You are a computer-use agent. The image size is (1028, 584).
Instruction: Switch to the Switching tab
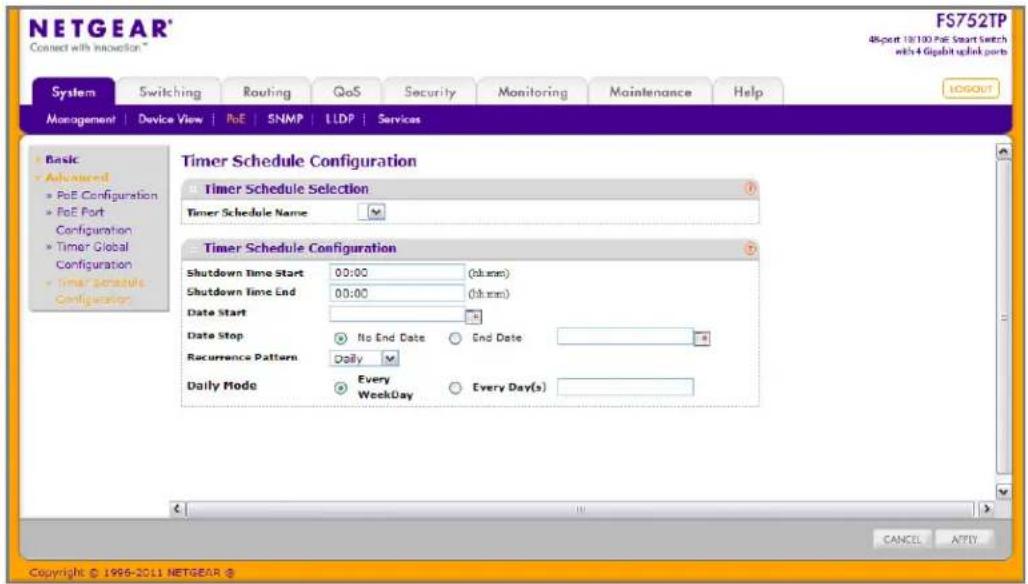[x=170, y=92]
